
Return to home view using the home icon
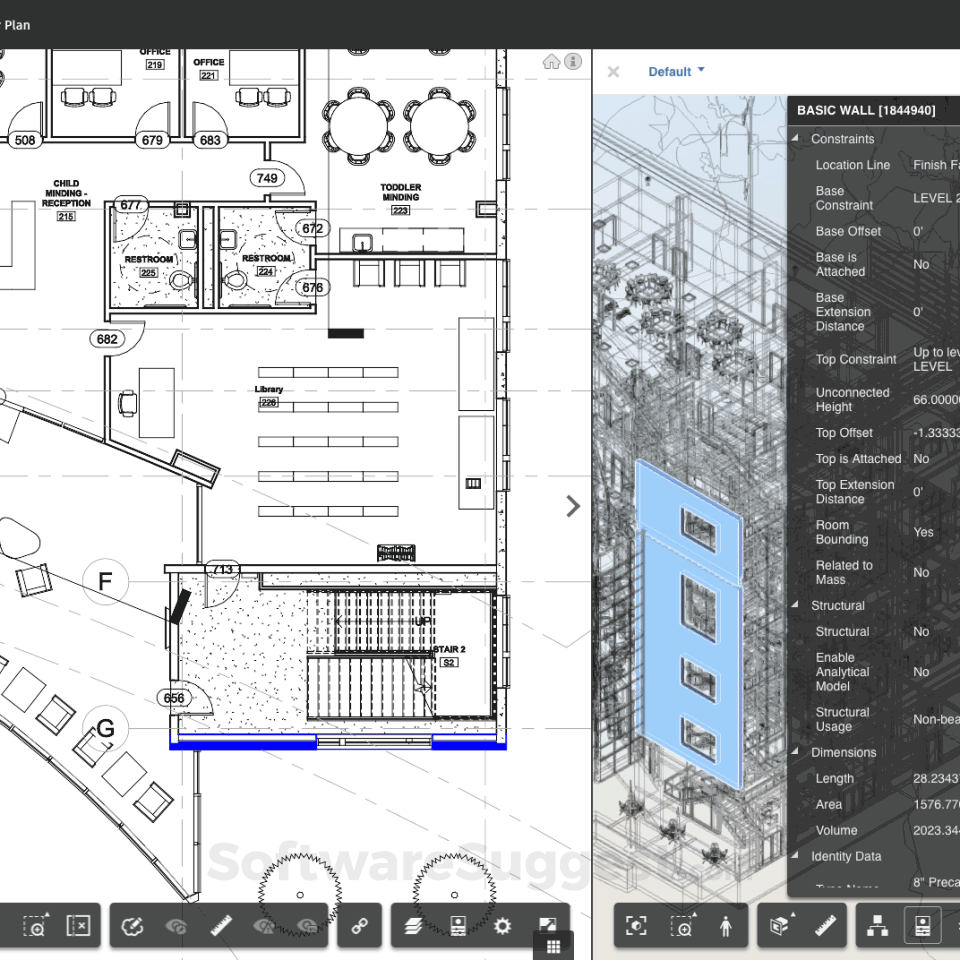(551, 61)
